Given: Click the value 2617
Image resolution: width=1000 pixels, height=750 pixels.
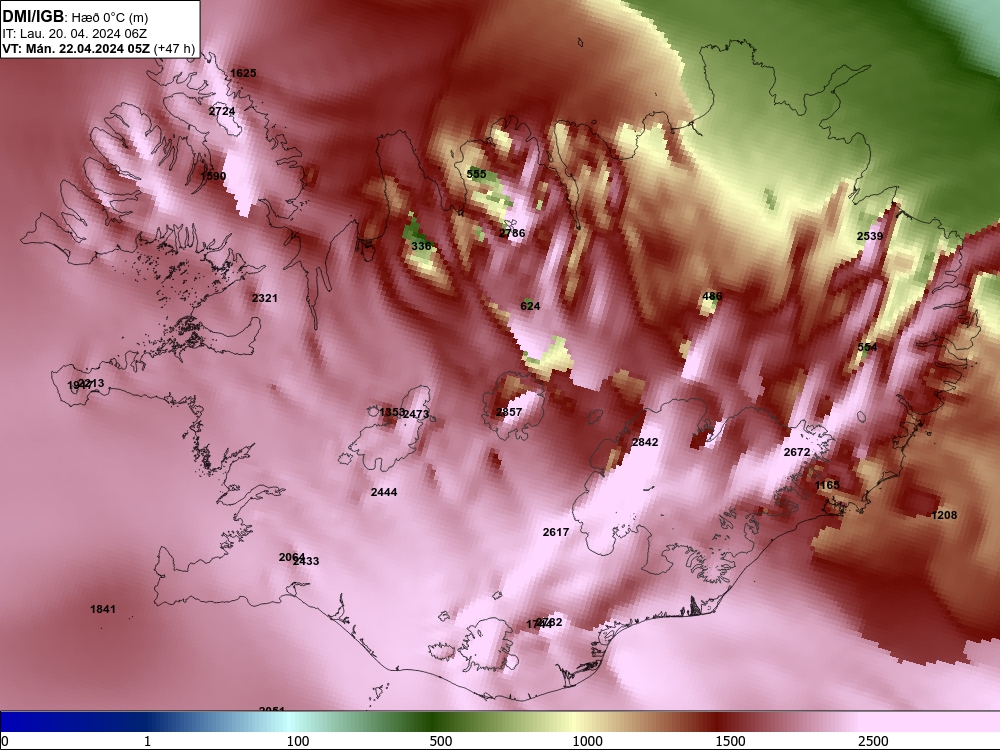Looking at the screenshot, I should point(555,532).
